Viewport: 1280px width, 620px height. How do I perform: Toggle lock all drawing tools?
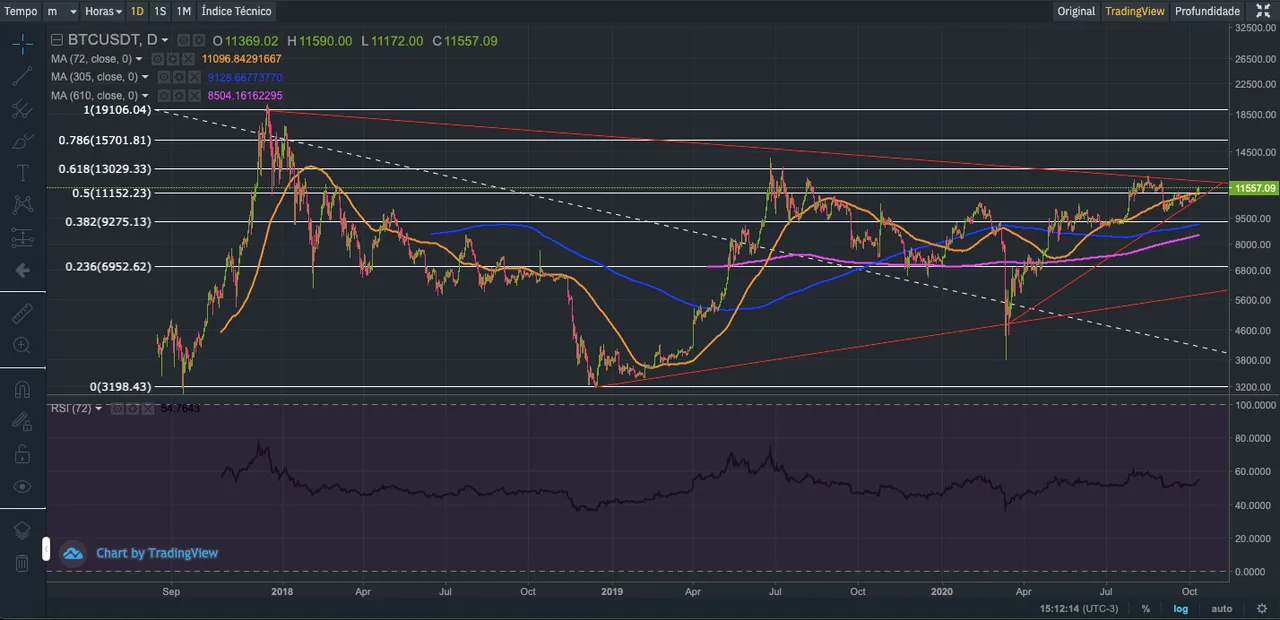click(x=22, y=454)
